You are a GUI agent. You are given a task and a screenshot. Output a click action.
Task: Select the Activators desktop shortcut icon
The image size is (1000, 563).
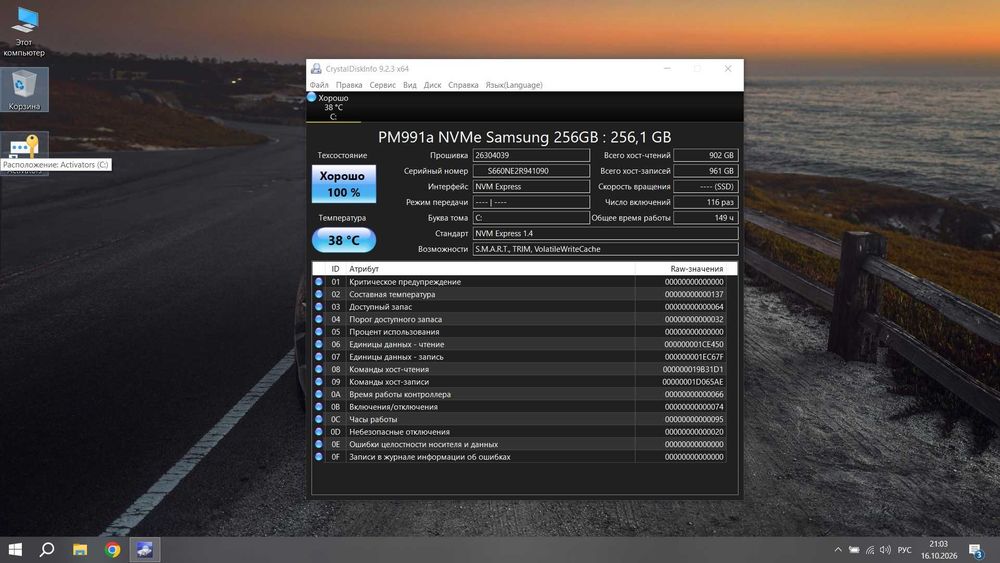coord(24,153)
